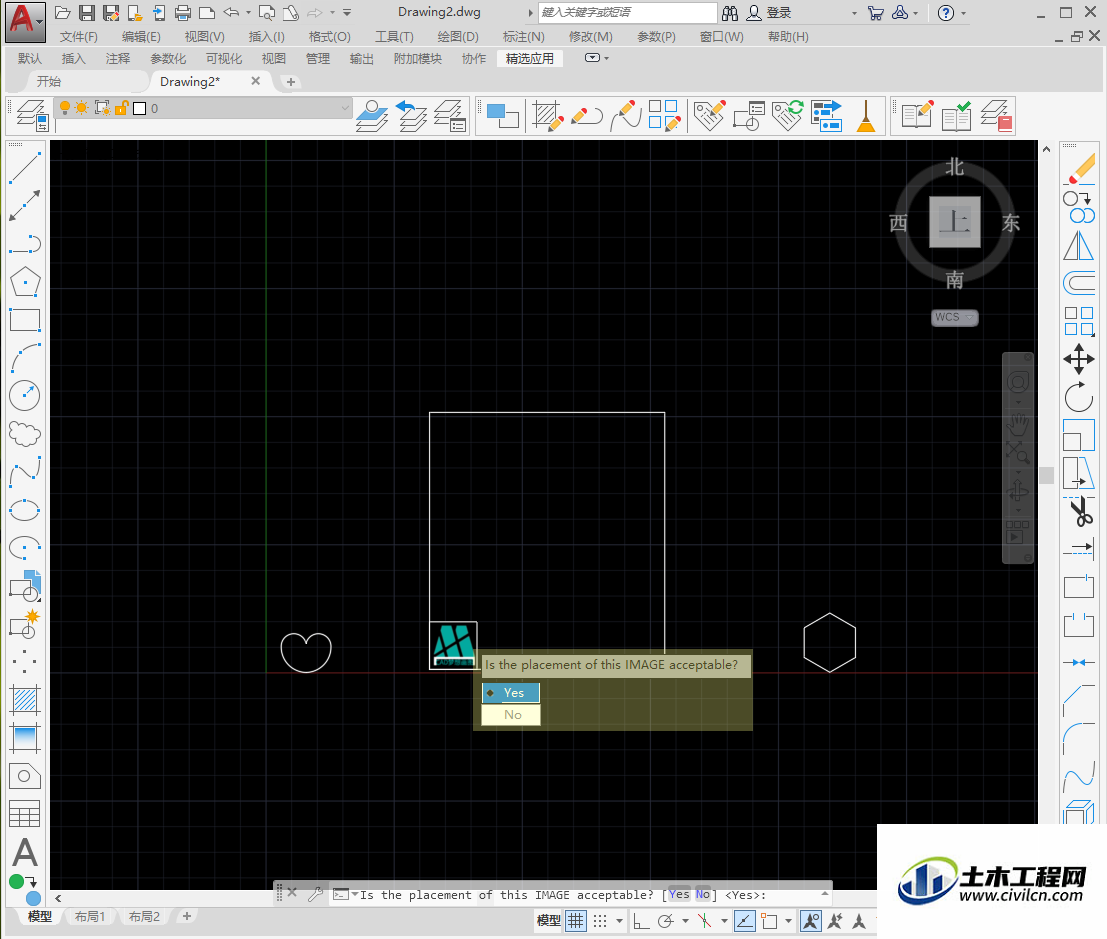Choose the Rectangle tool

tap(25, 320)
